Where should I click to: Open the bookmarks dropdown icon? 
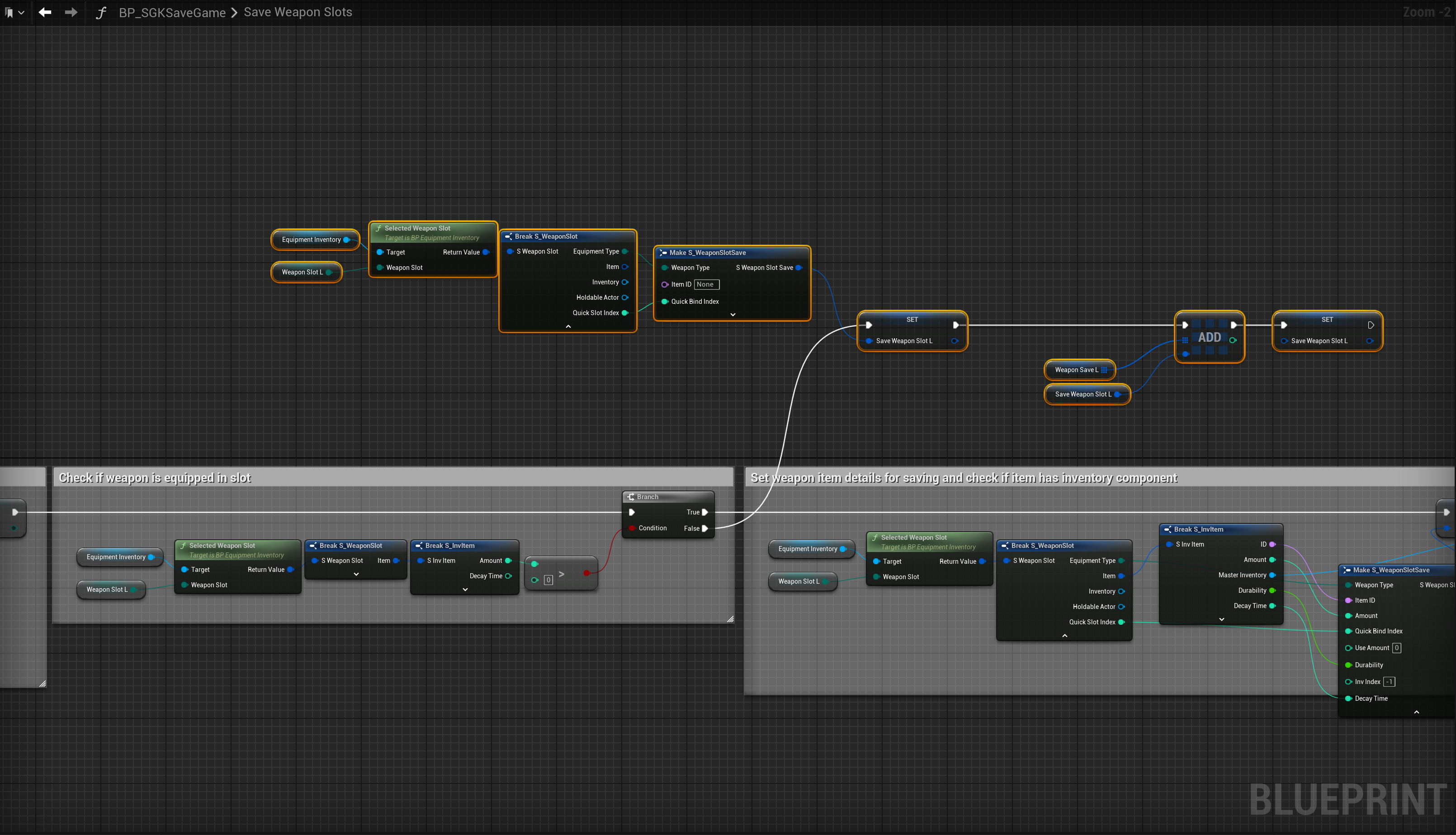click(14, 12)
